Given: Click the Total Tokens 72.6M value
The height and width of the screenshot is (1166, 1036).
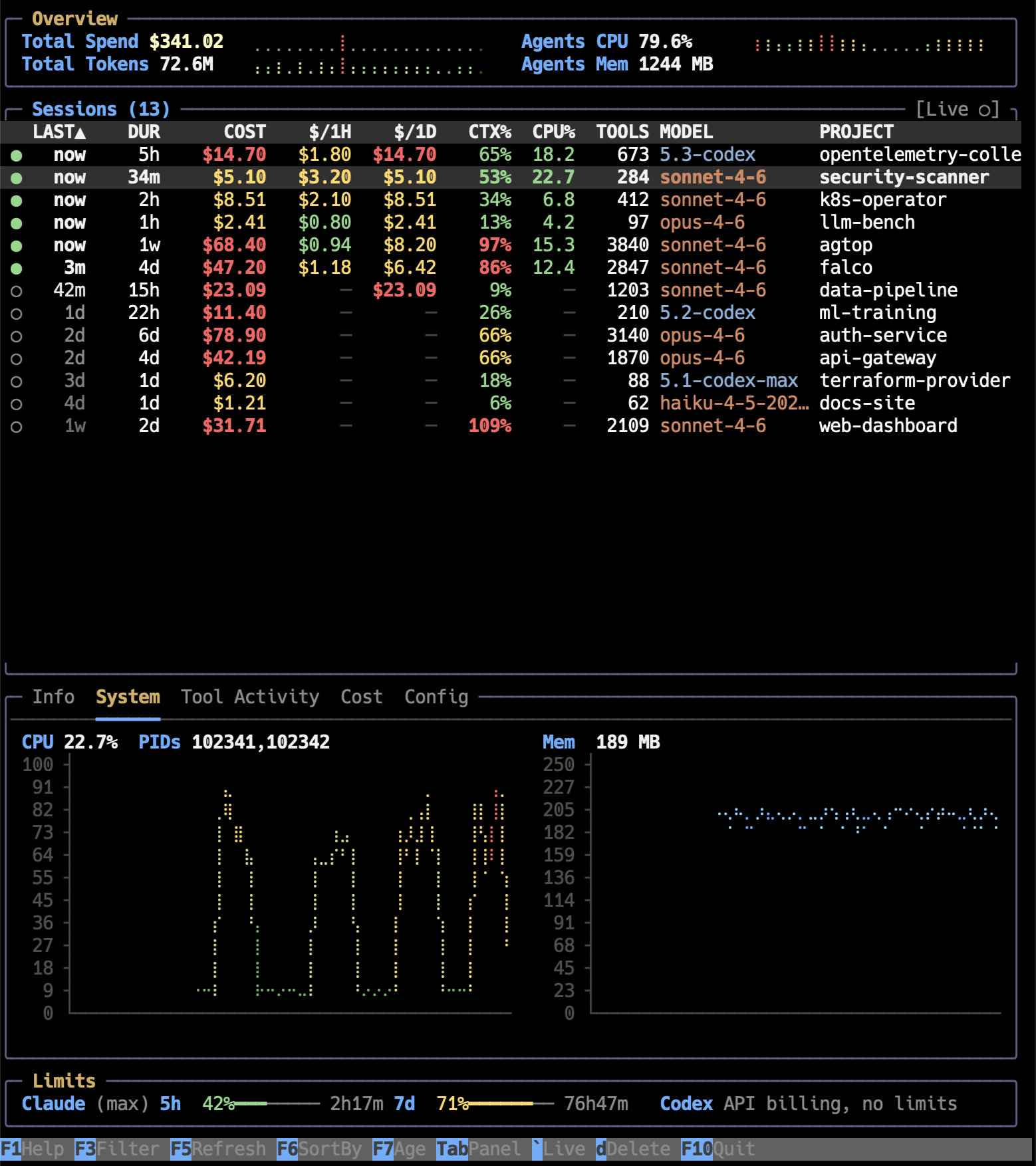Looking at the screenshot, I should (x=186, y=64).
